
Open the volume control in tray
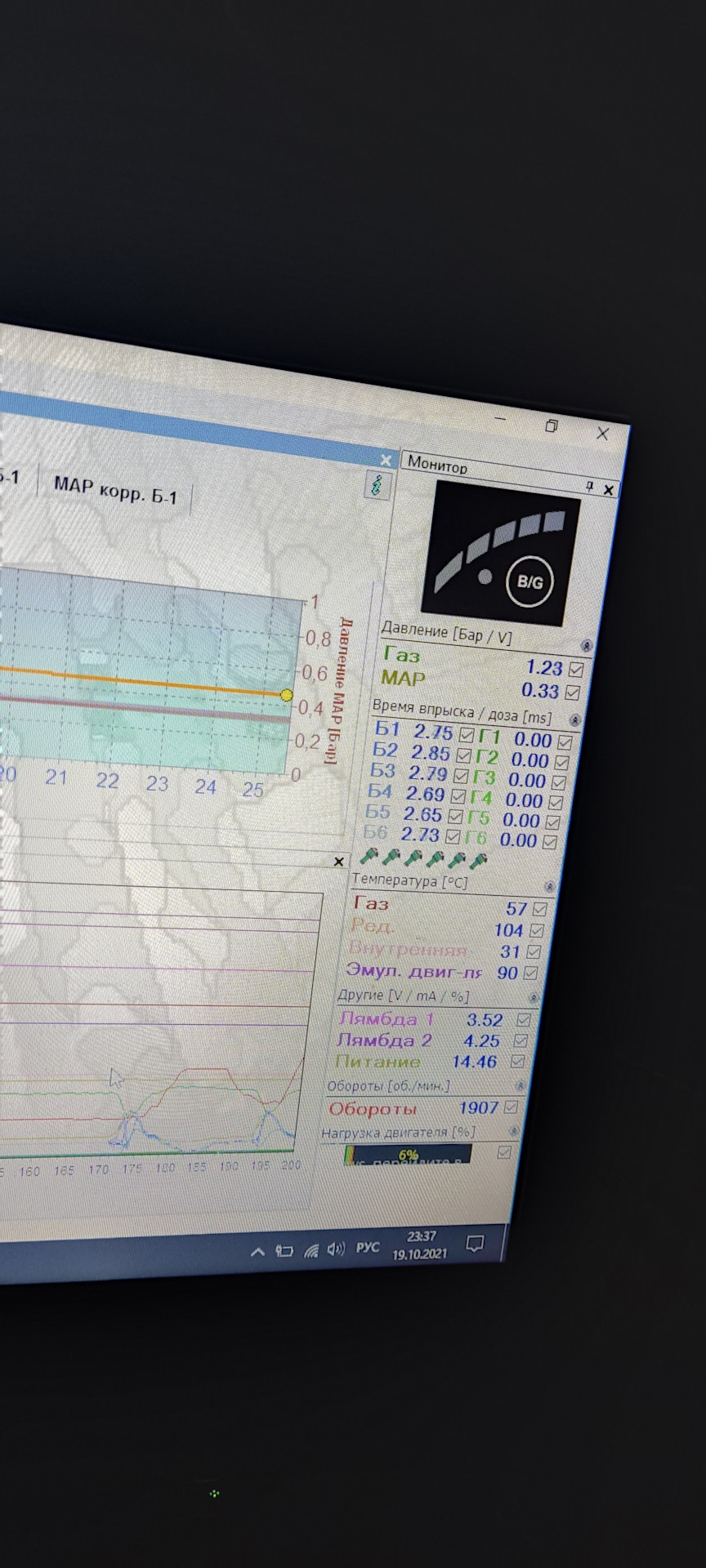(336, 1249)
